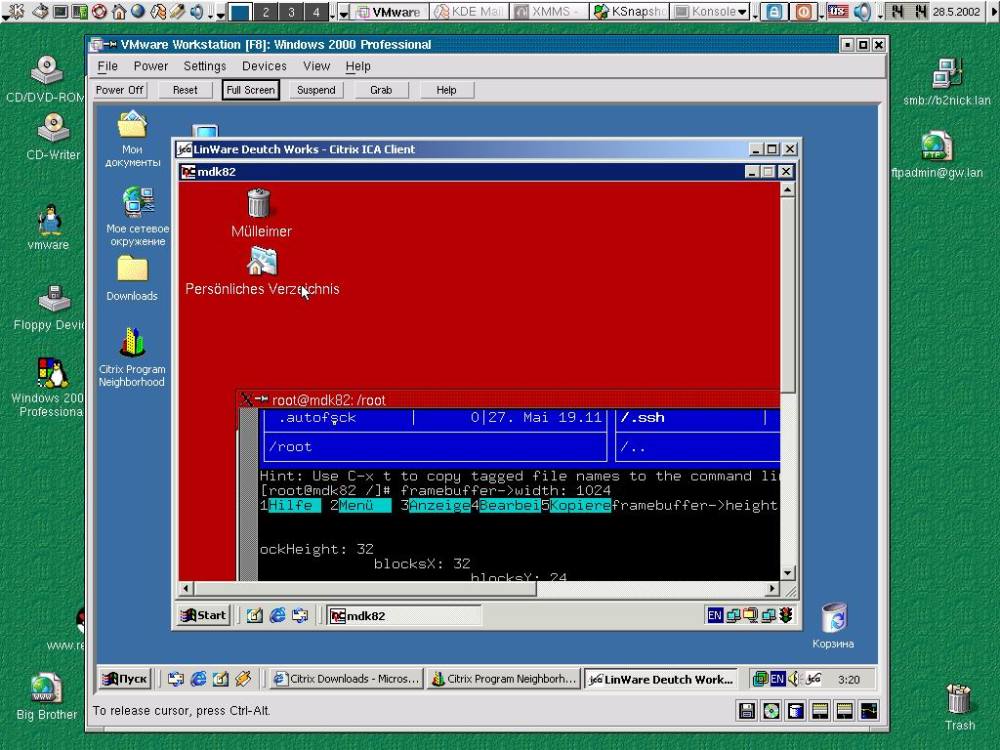This screenshot has height=750, width=1000.
Task: Click the horizontal scrollbar thumb in ICA window
Action: pos(365,588)
